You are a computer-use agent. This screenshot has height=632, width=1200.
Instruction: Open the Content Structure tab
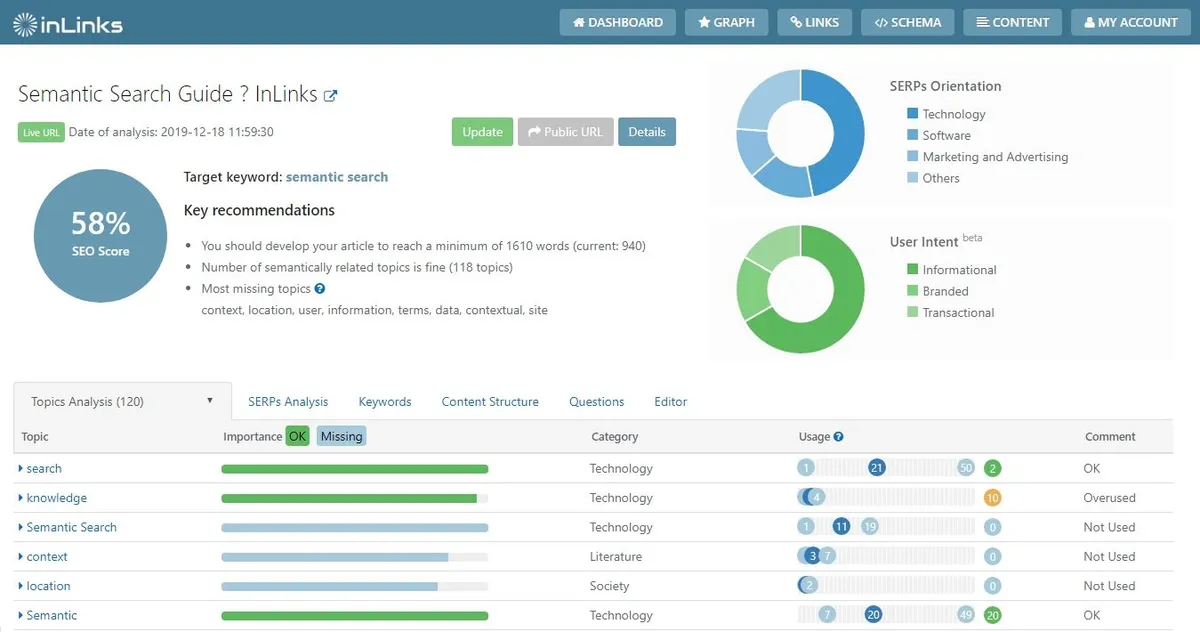(x=490, y=402)
